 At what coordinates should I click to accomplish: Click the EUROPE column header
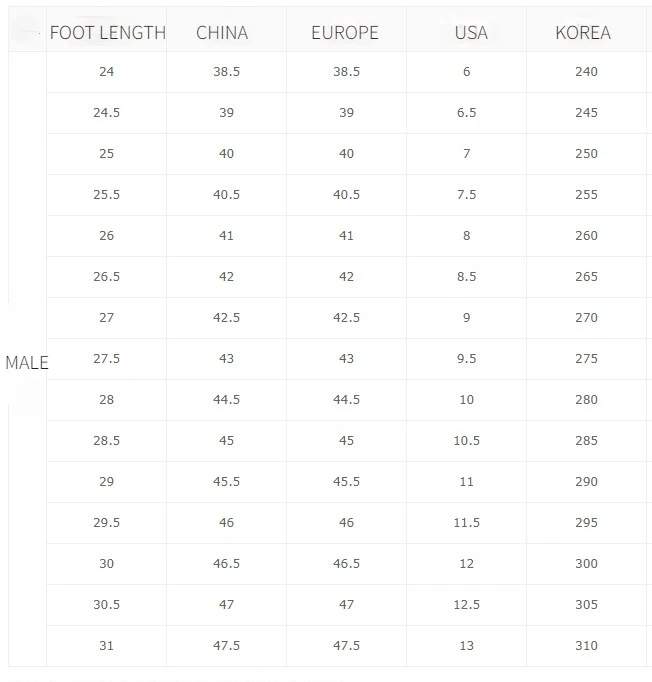[345, 33]
